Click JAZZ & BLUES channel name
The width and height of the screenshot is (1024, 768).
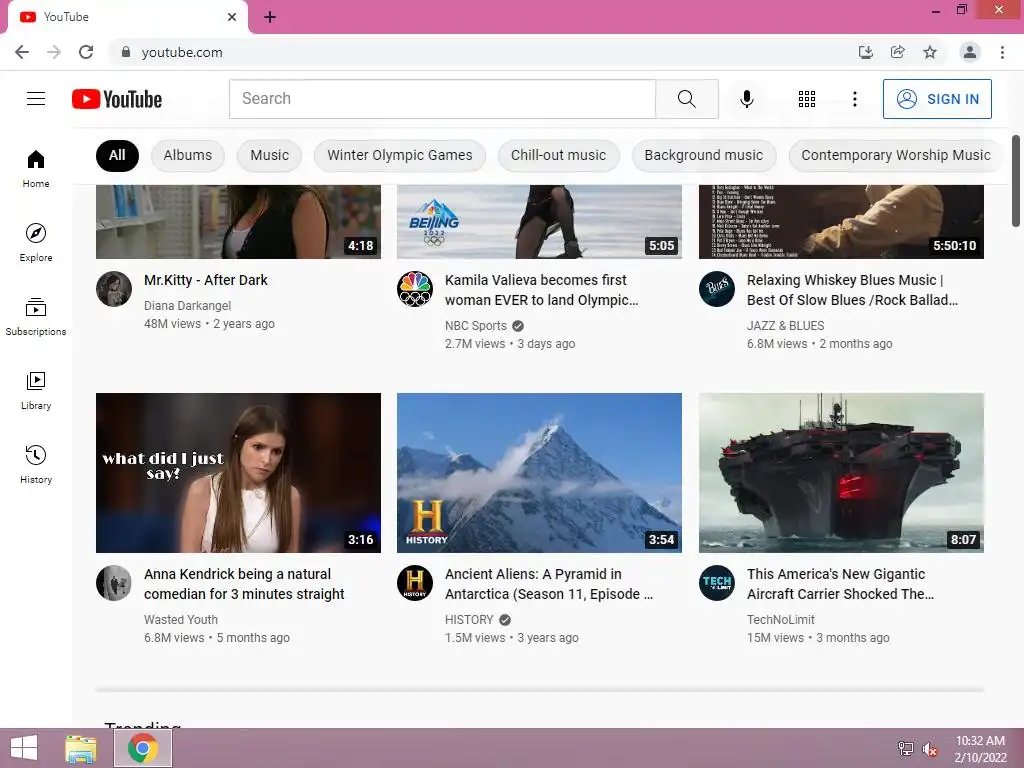point(786,325)
